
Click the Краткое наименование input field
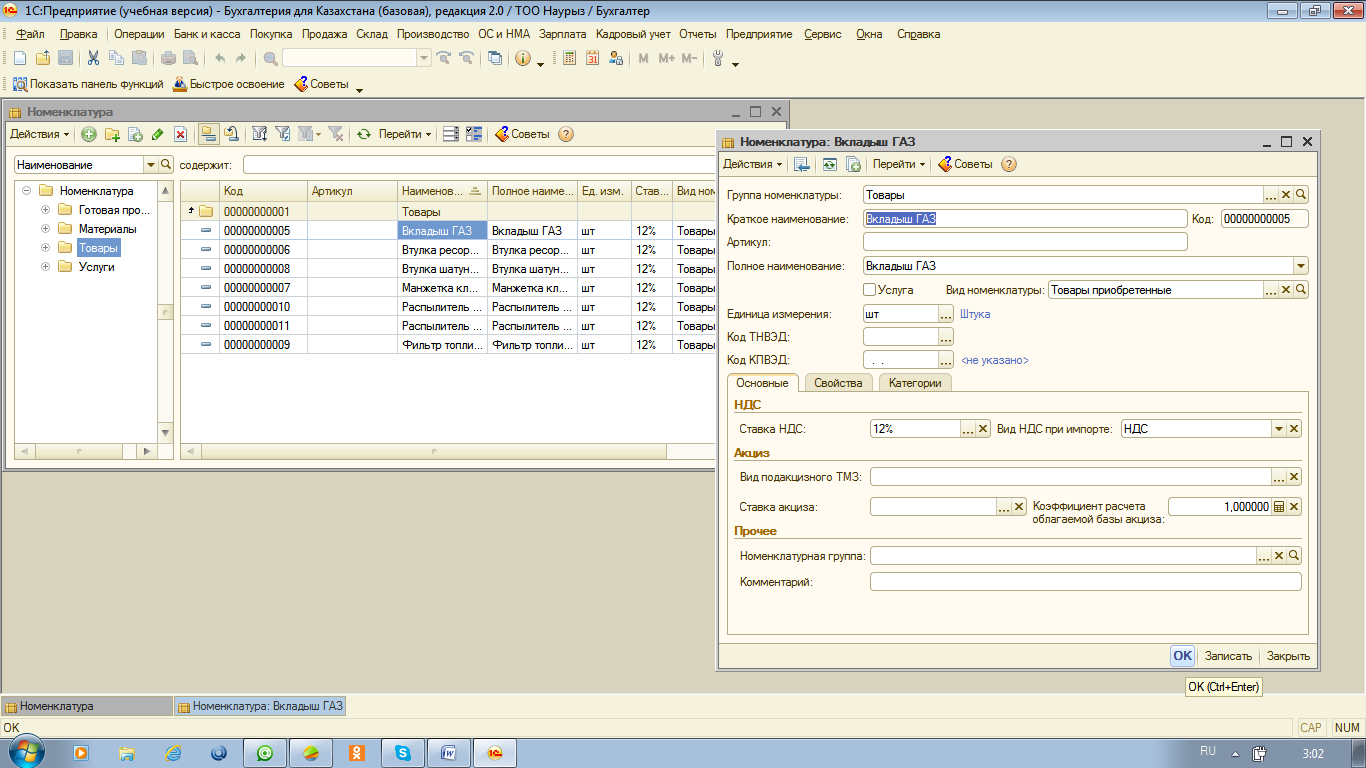[1025, 219]
